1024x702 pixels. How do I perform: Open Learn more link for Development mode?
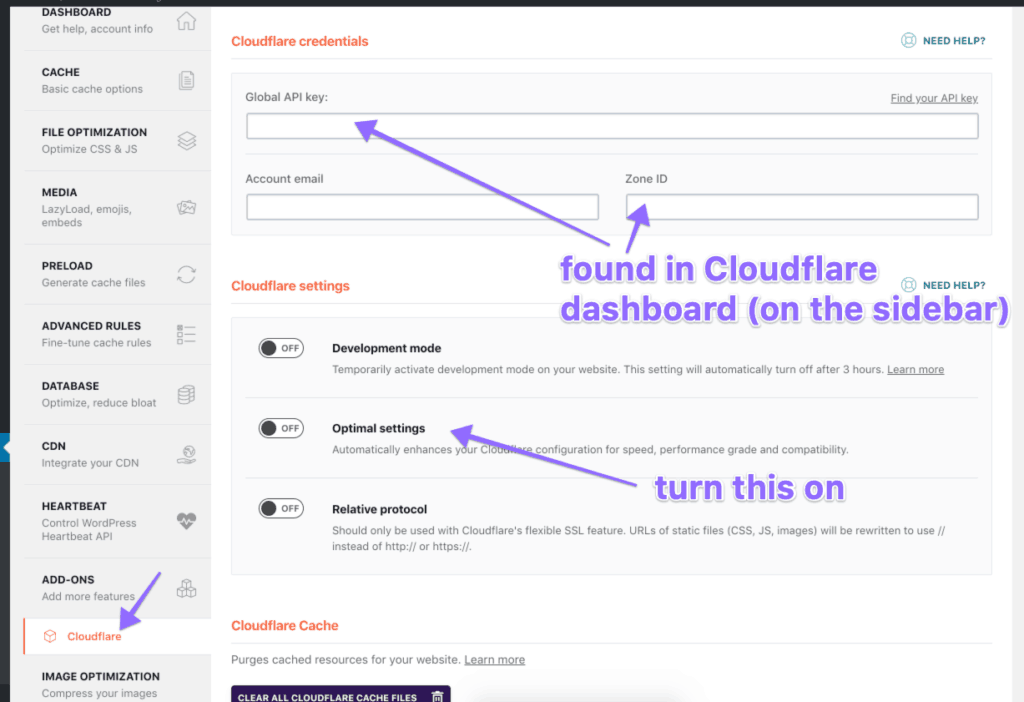[915, 369]
